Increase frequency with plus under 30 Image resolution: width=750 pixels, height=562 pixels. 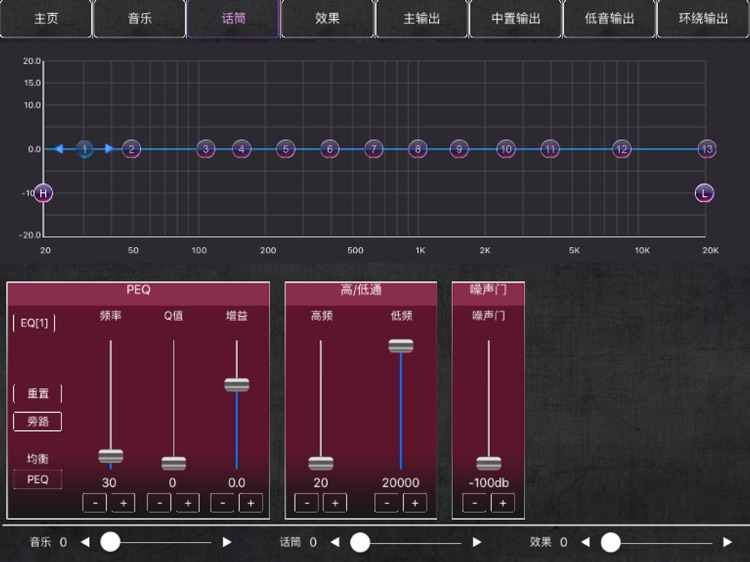point(123,503)
